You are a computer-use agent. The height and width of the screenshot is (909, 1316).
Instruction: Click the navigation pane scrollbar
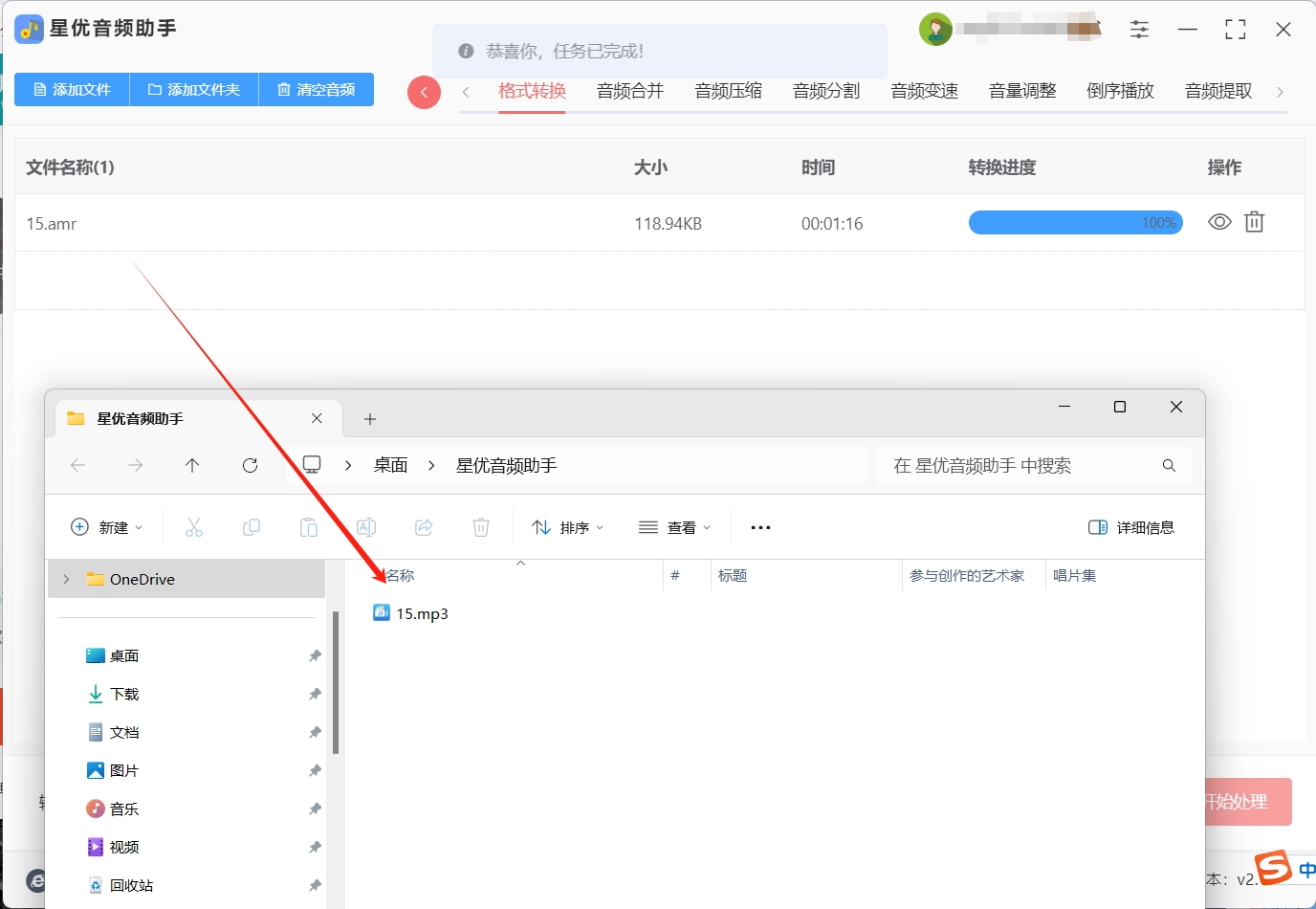[335, 682]
